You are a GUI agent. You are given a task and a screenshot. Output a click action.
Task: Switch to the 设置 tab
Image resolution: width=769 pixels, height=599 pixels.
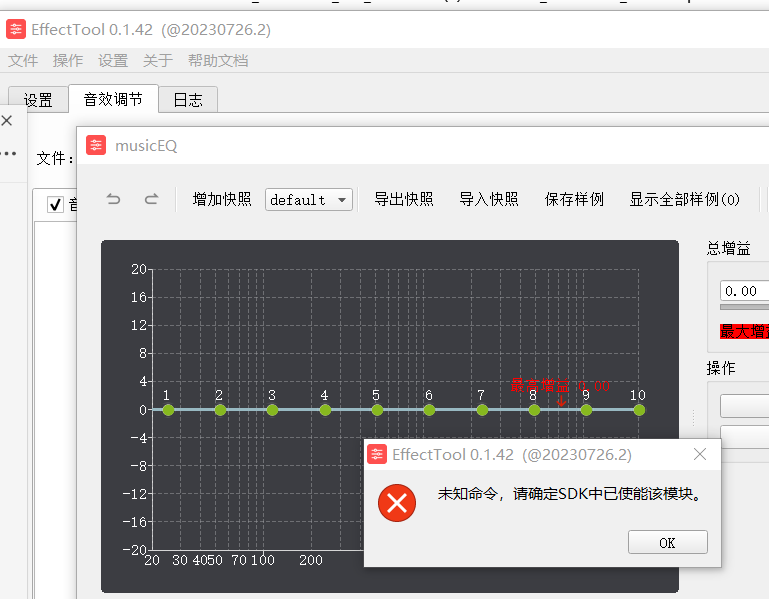pyautogui.click(x=38, y=100)
